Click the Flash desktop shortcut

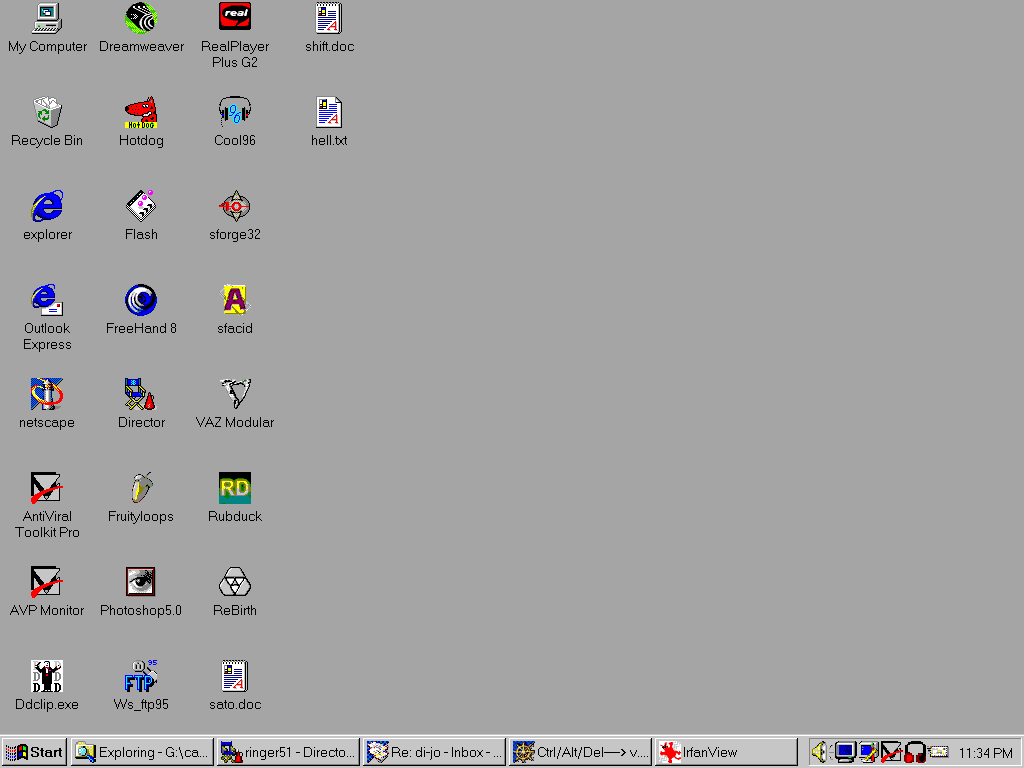coord(141,206)
